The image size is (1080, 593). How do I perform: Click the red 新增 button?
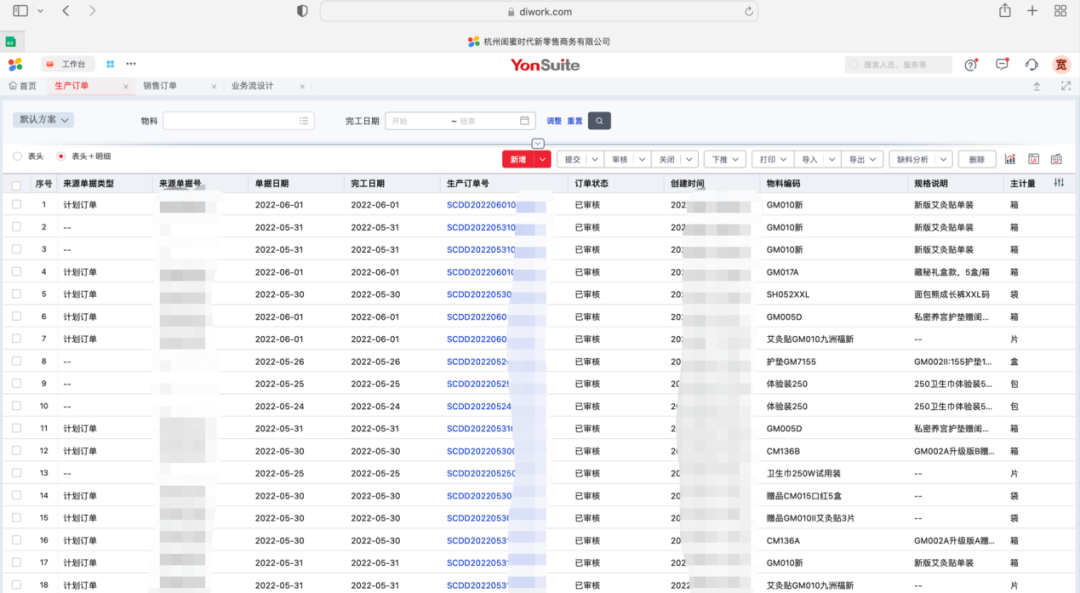tap(519, 159)
